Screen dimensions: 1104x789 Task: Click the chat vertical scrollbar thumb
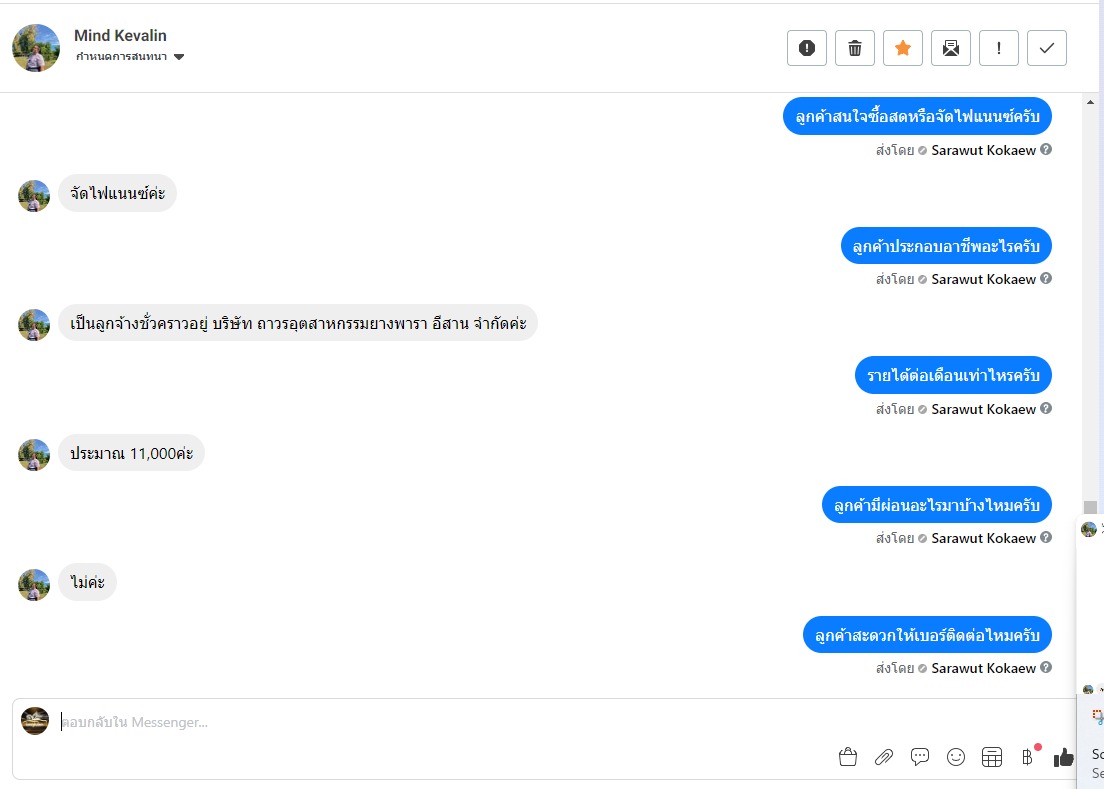pyautogui.click(x=1090, y=508)
